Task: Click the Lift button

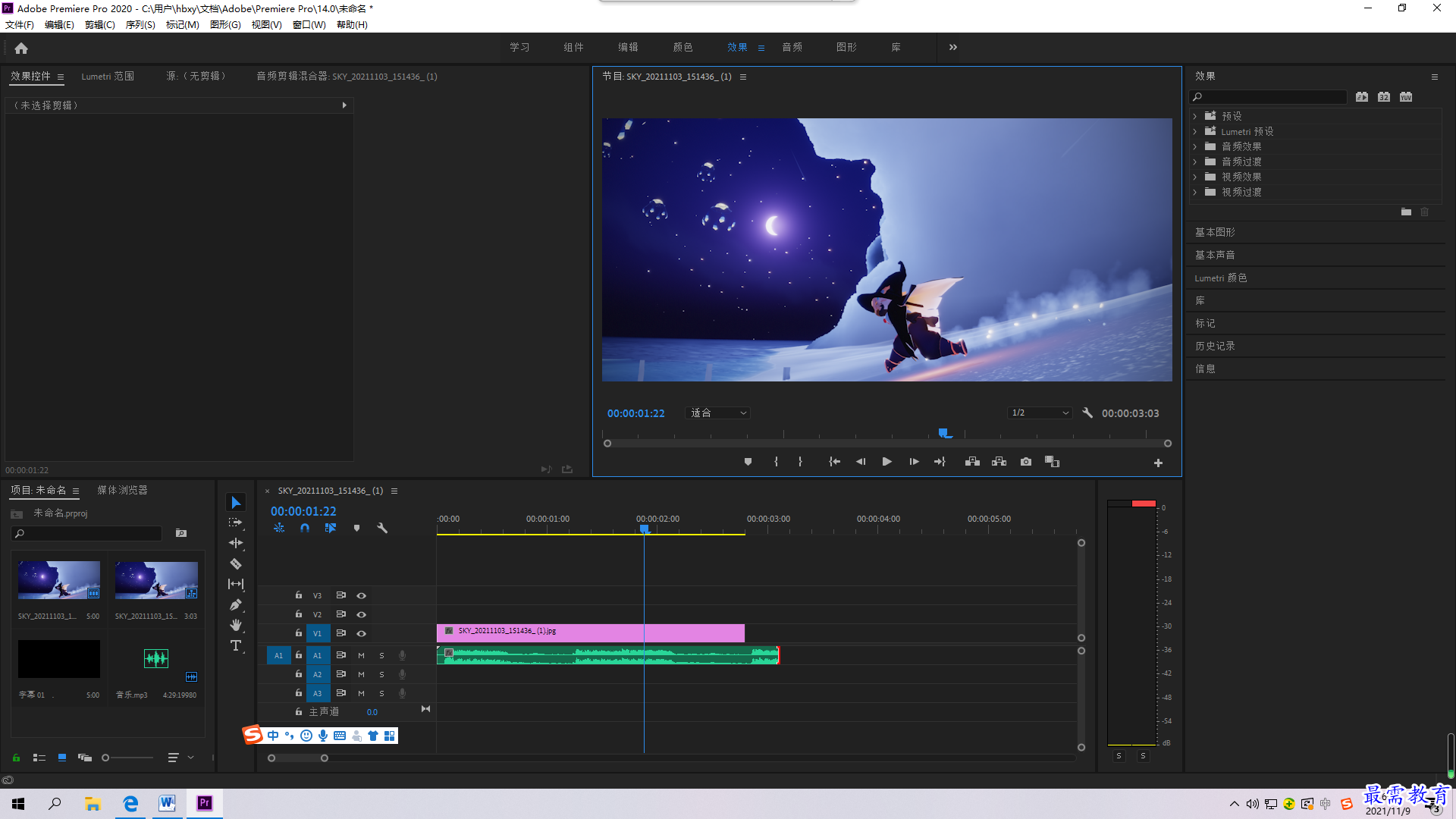Action: (x=972, y=462)
